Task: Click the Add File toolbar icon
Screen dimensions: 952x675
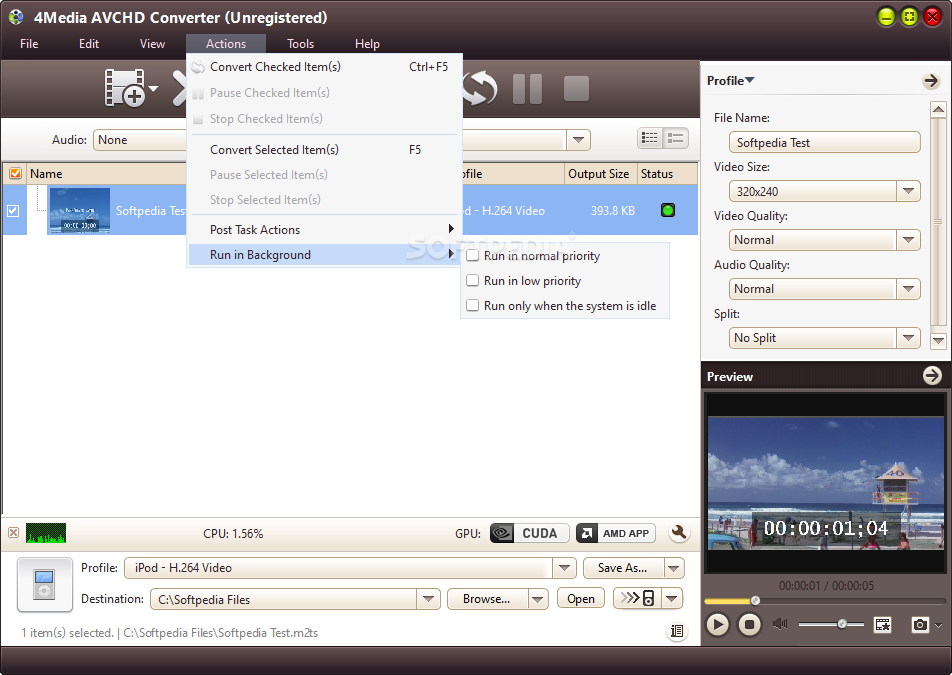Action: (124, 88)
